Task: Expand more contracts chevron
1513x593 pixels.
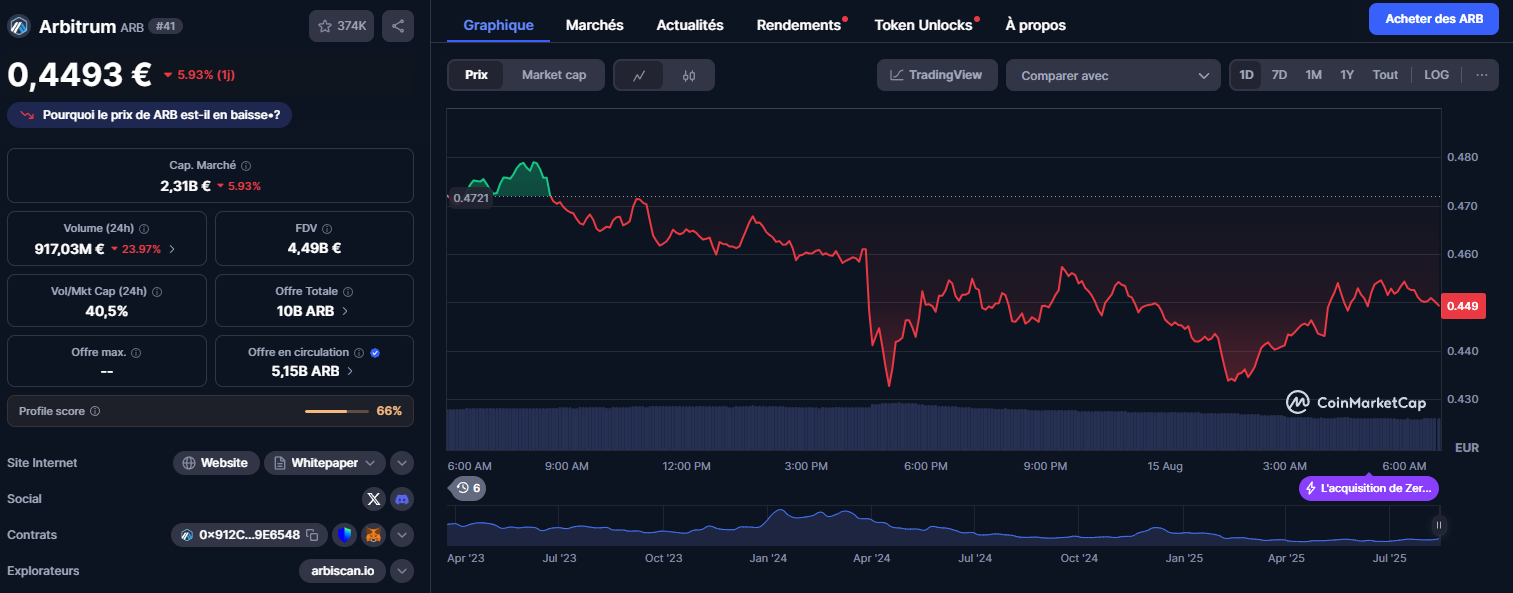Action: (402, 535)
